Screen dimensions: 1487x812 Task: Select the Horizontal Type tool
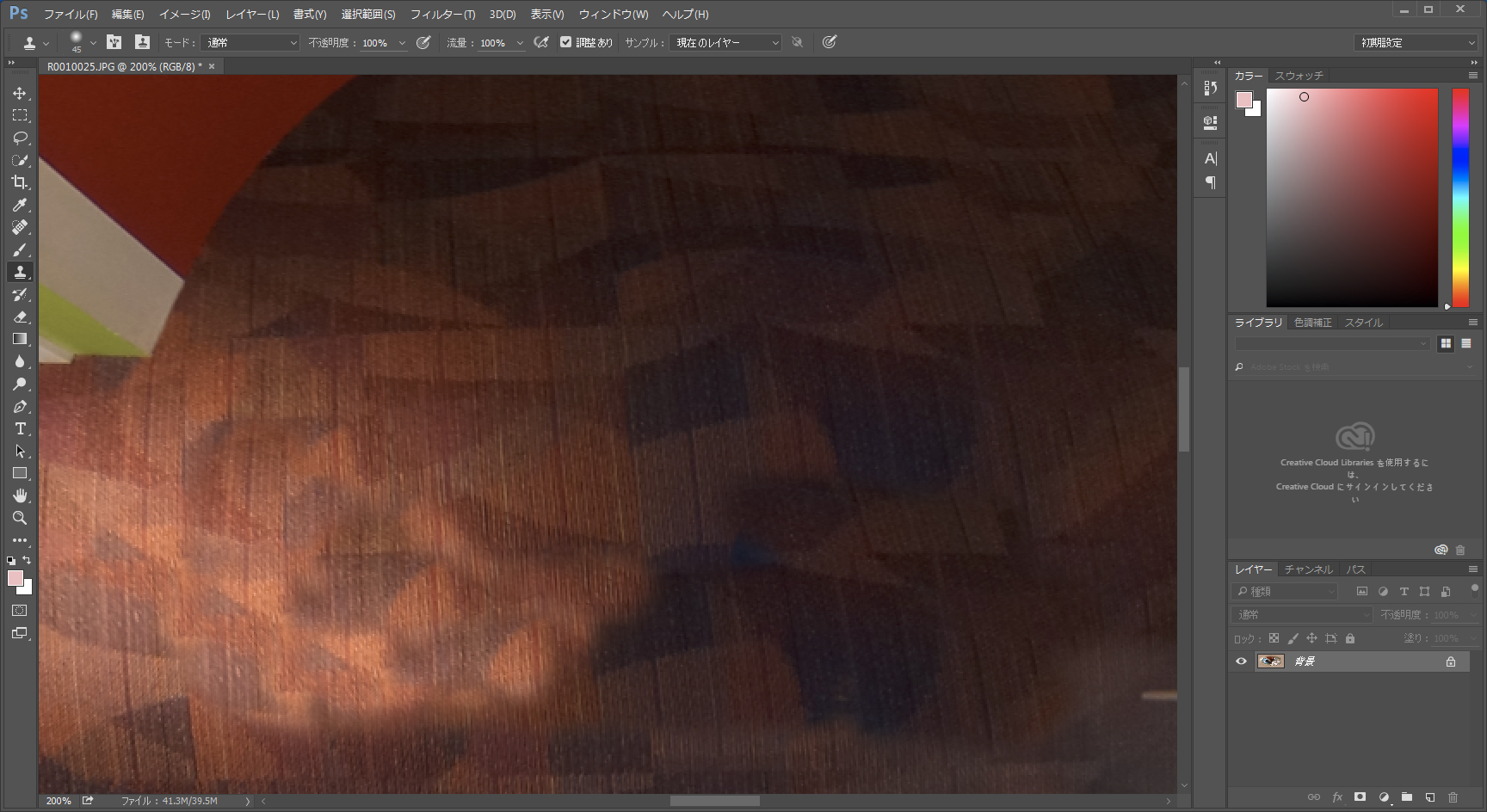click(x=20, y=428)
